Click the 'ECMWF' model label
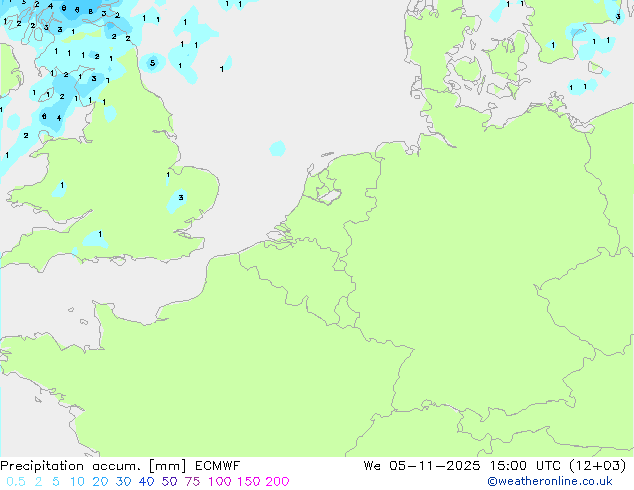634x490 pixels. [x=218, y=466]
